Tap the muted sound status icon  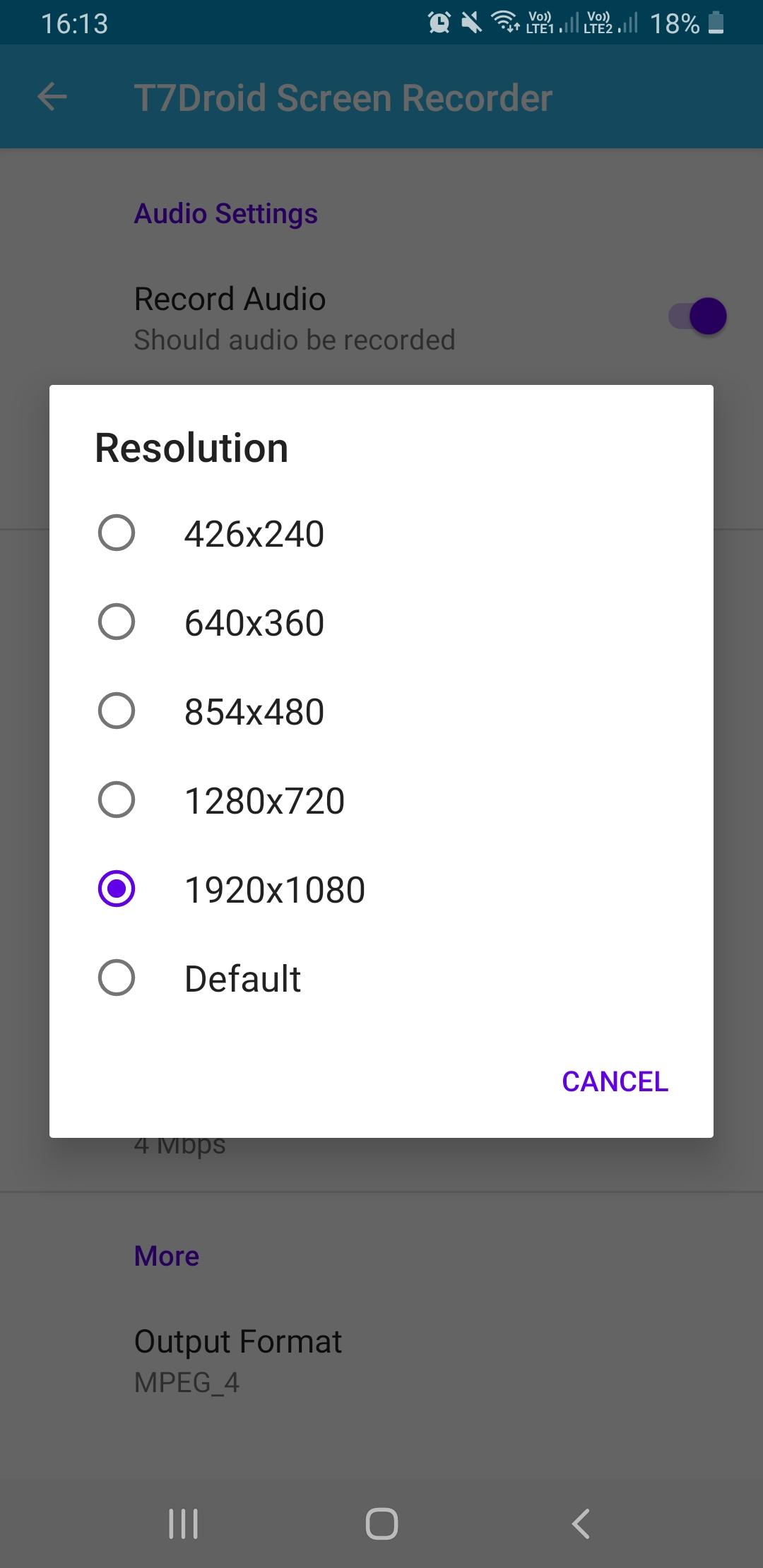click(x=471, y=23)
